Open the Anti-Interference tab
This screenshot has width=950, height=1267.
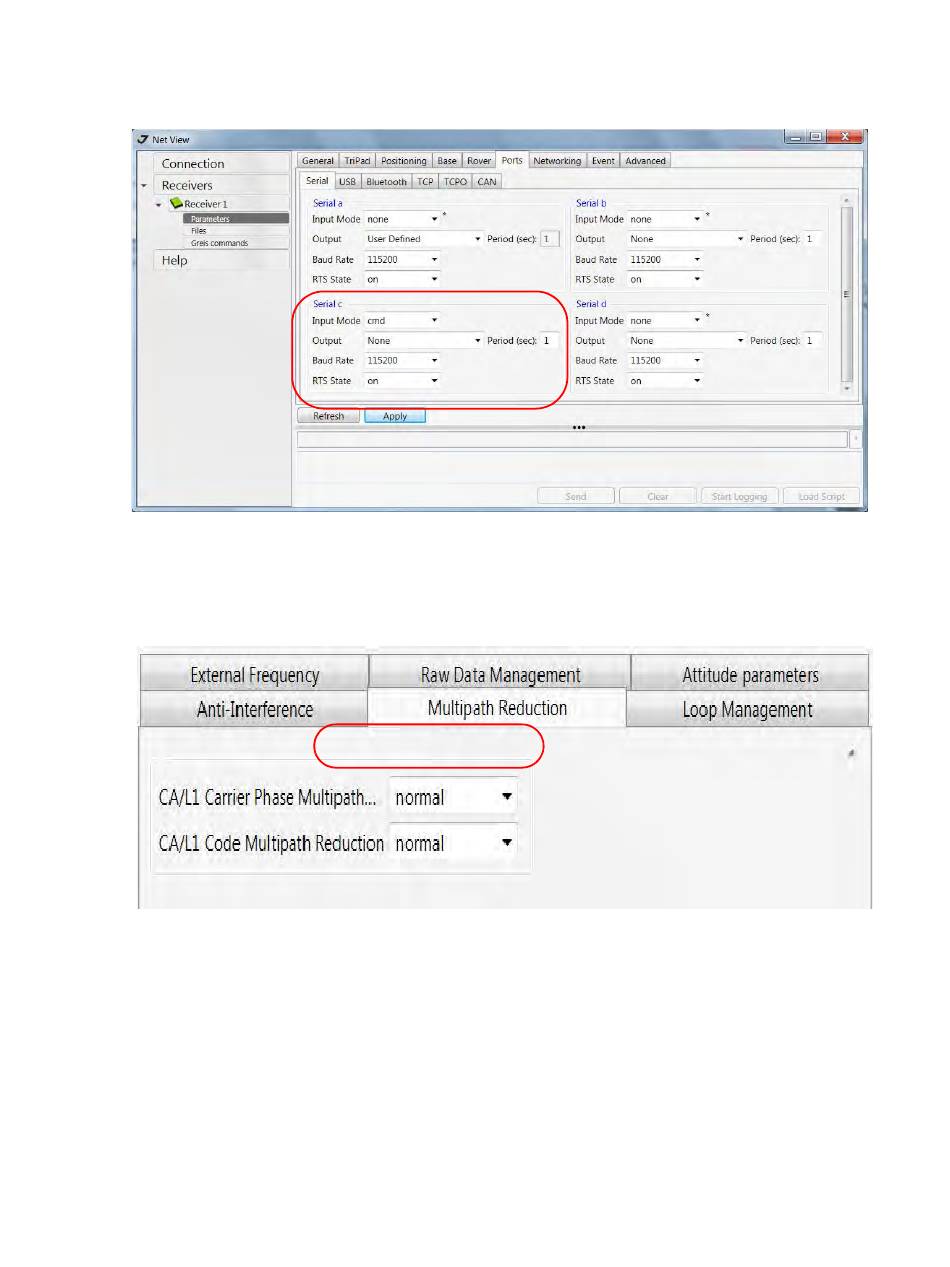pyautogui.click(x=254, y=710)
